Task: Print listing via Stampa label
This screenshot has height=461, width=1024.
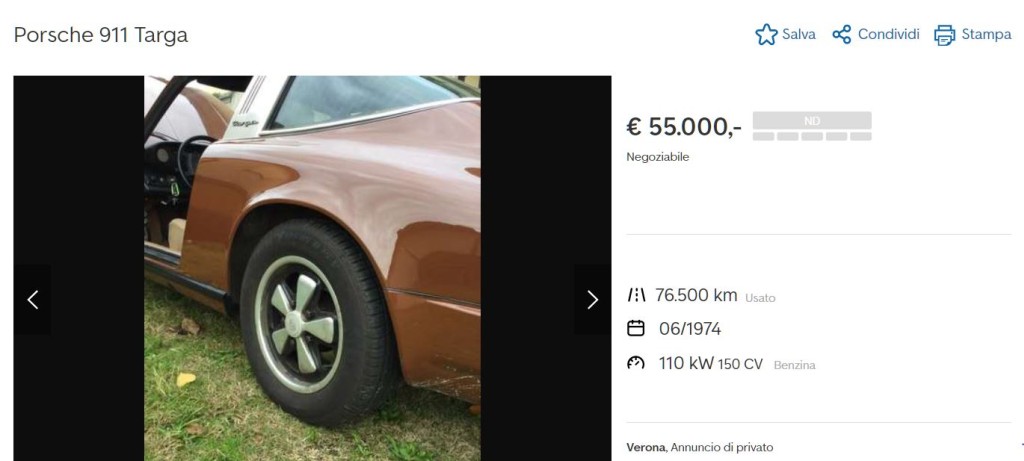Action: [986, 35]
